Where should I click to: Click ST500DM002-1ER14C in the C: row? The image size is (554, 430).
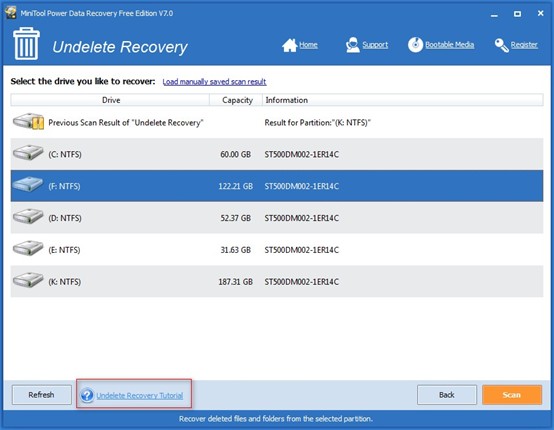[302, 154]
